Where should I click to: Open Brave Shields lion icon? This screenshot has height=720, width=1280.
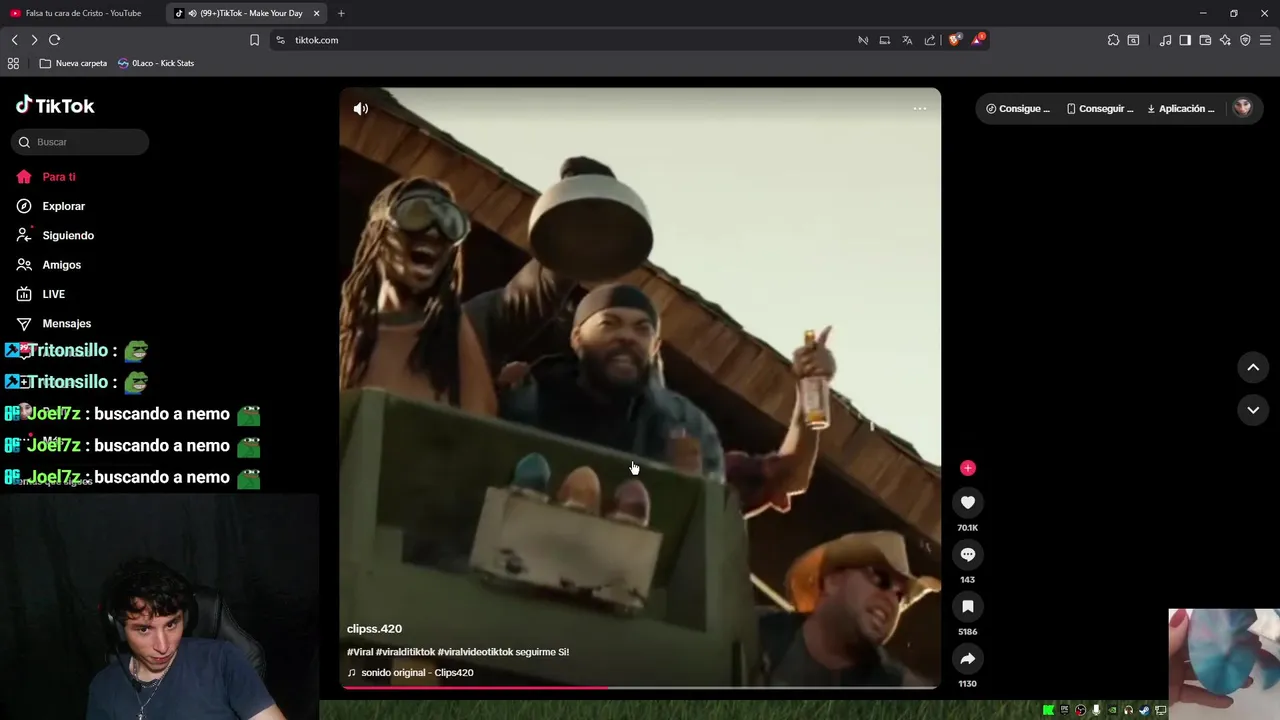pyautogui.click(x=955, y=40)
